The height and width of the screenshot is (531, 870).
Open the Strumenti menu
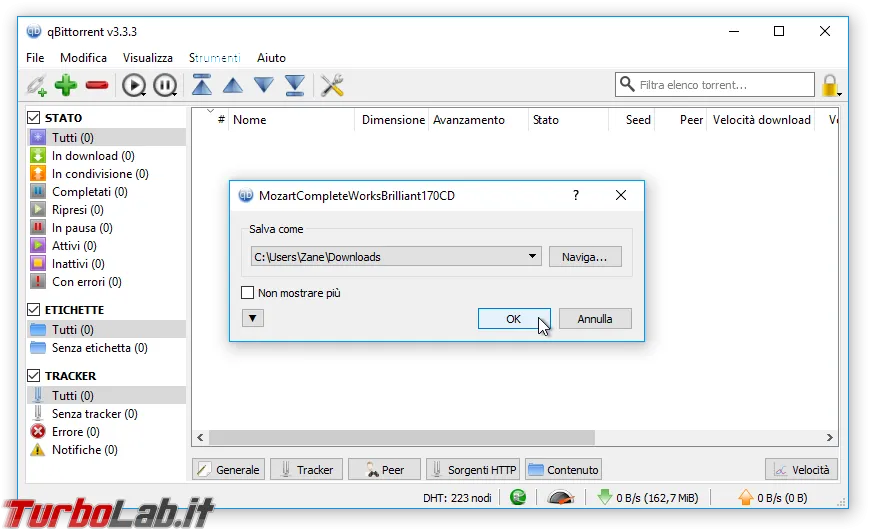click(215, 58)
